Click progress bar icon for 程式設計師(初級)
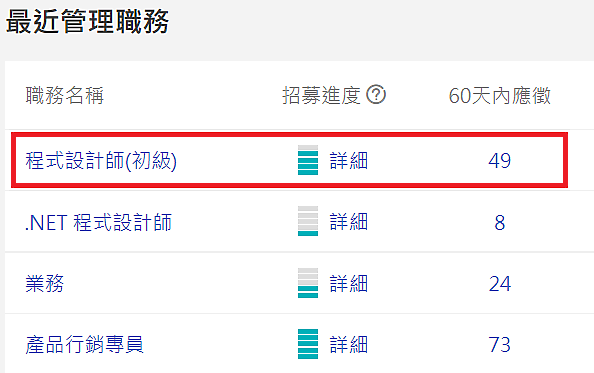The image size is (594, 373). [x=308, y=160]
